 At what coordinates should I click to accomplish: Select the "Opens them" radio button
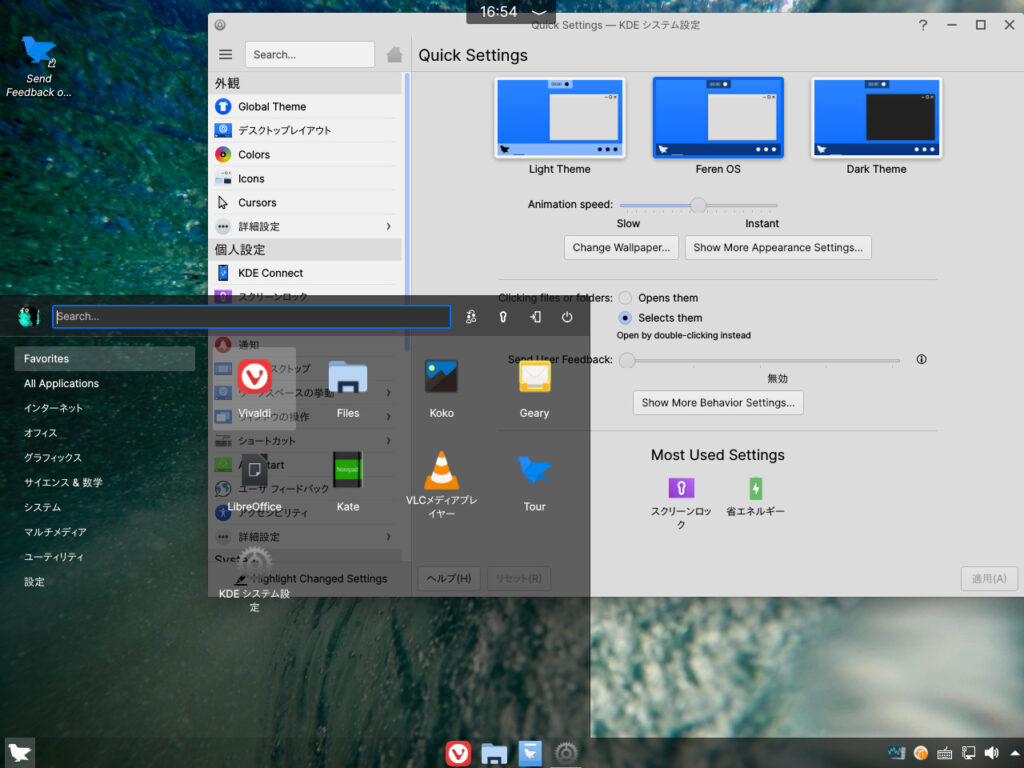pos(626,298)
